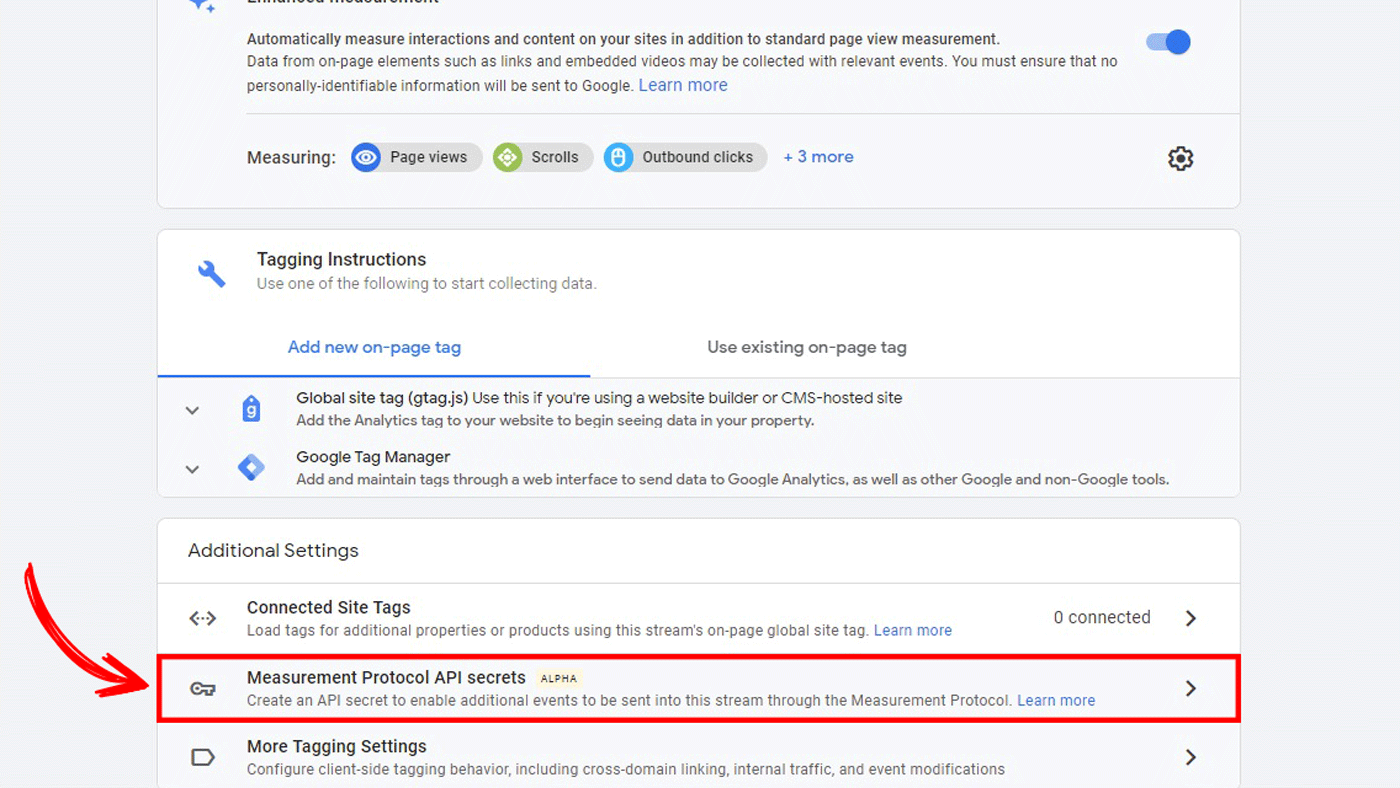
Task: Toggle the Enhanced measurement switch
Action: click(1168, 42)
